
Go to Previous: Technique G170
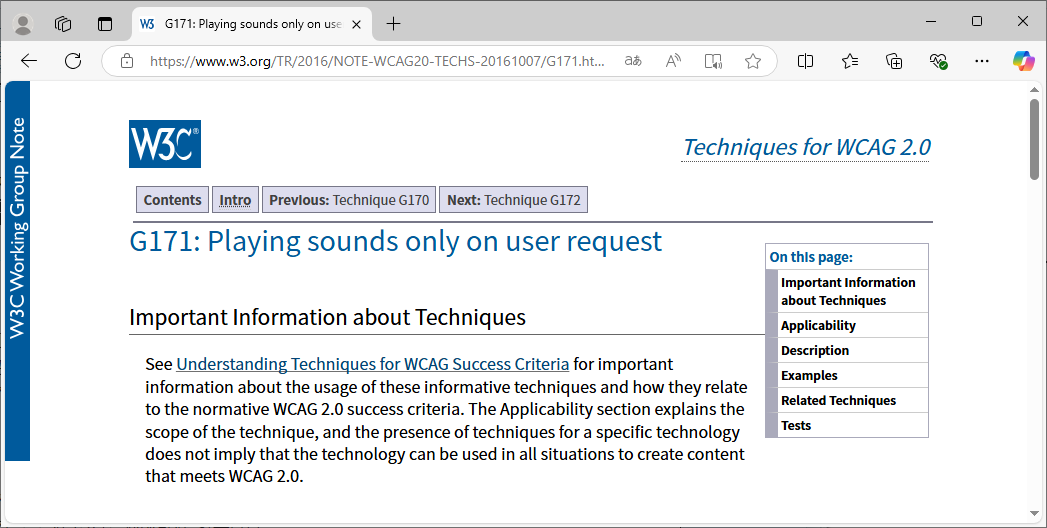point(349,200)
